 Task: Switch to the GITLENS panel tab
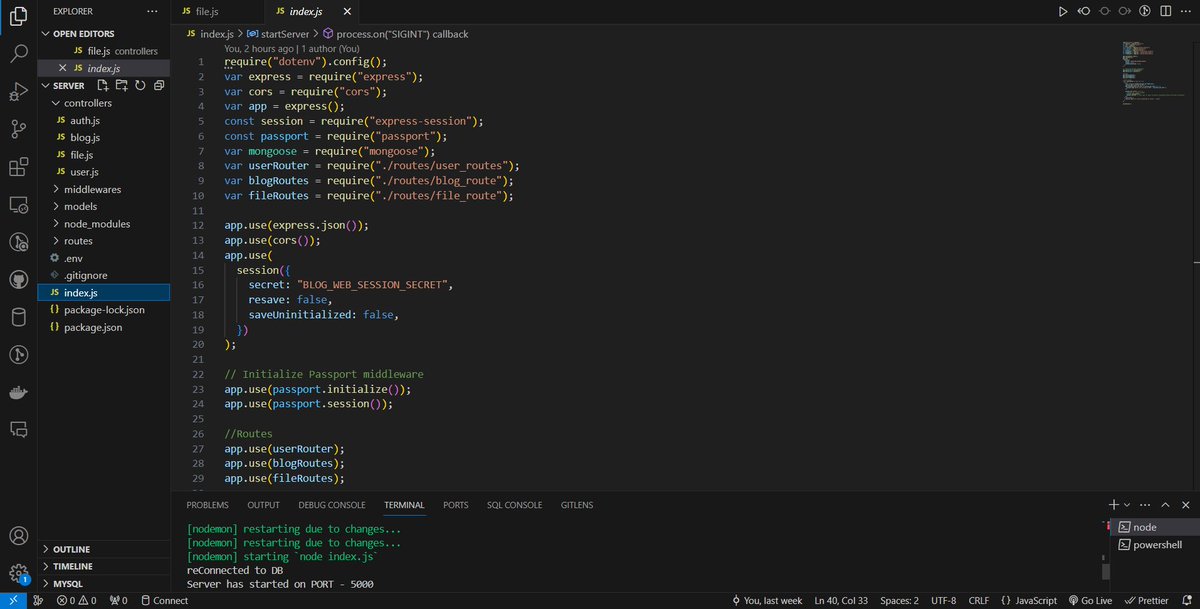tap(577, 505)
